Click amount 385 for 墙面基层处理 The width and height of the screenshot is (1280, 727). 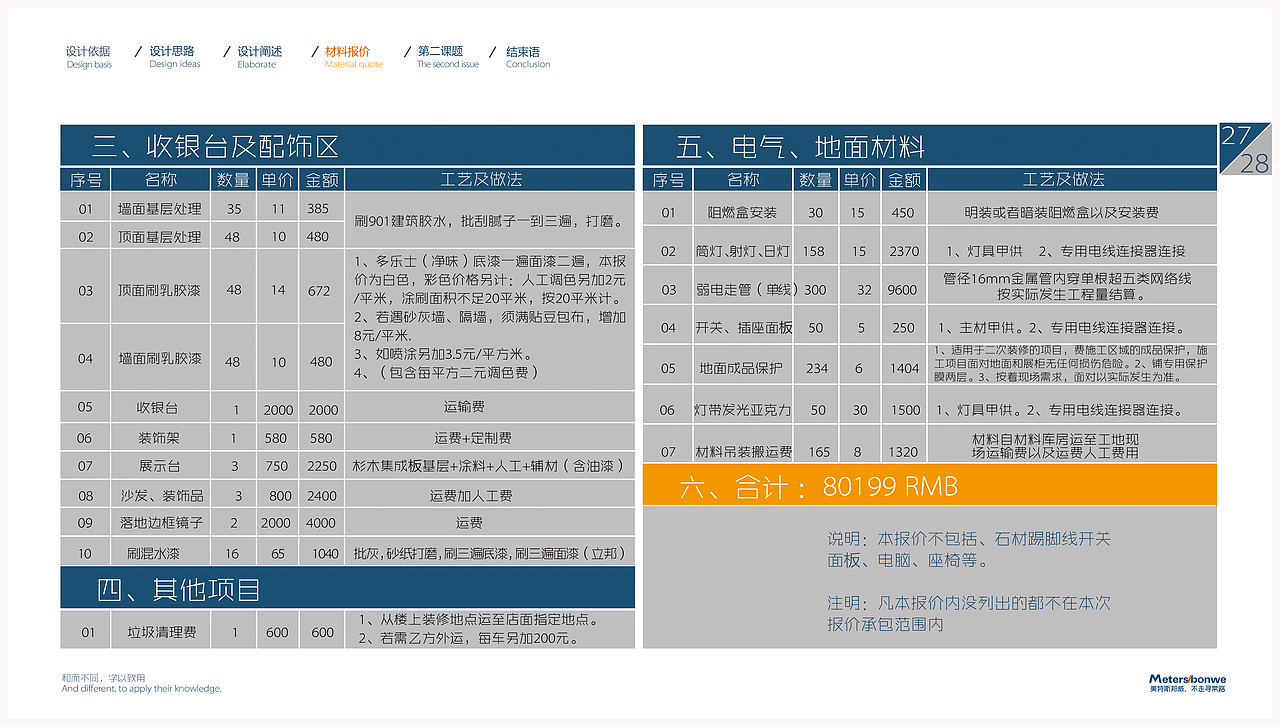pos(318,209)
